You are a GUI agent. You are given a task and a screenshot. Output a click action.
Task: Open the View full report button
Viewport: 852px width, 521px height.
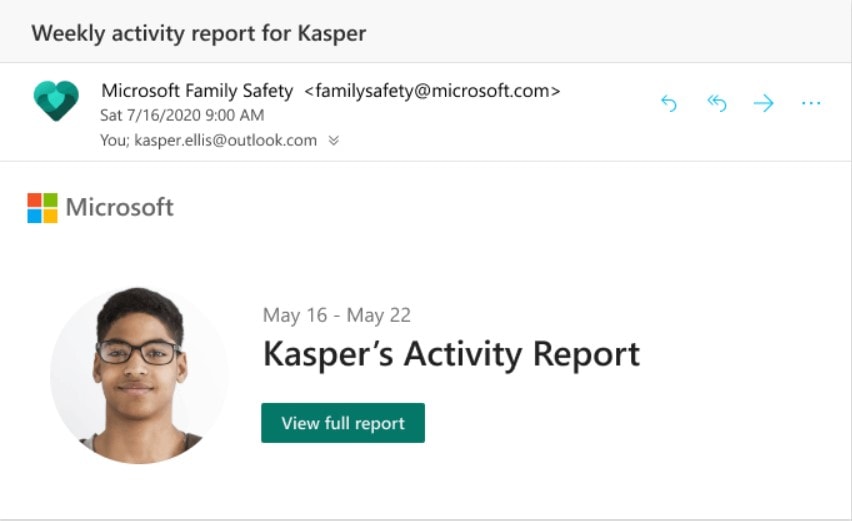(x=343, y=423)
